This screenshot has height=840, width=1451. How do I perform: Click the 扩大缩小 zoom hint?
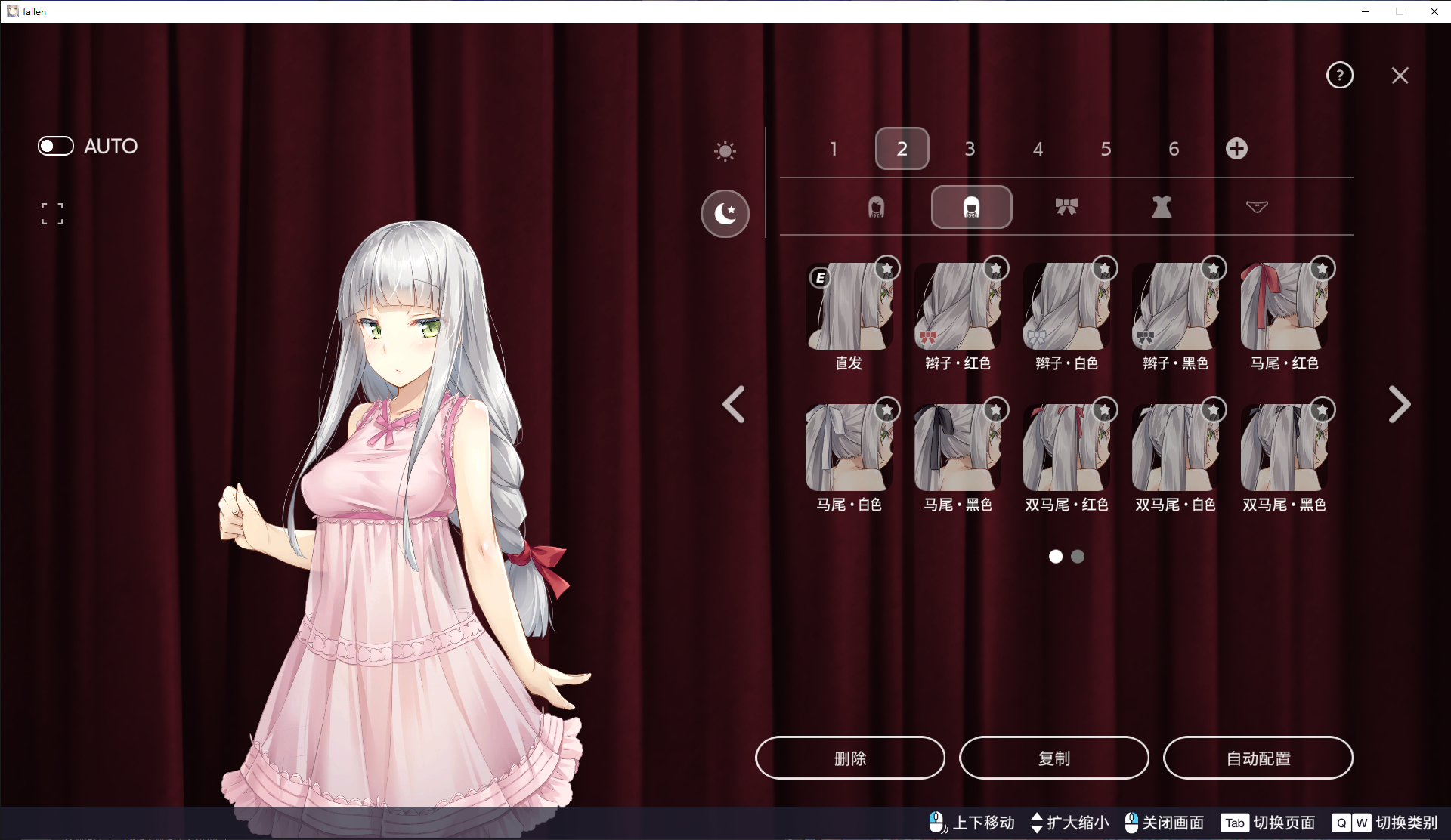tap(1069, 823)
